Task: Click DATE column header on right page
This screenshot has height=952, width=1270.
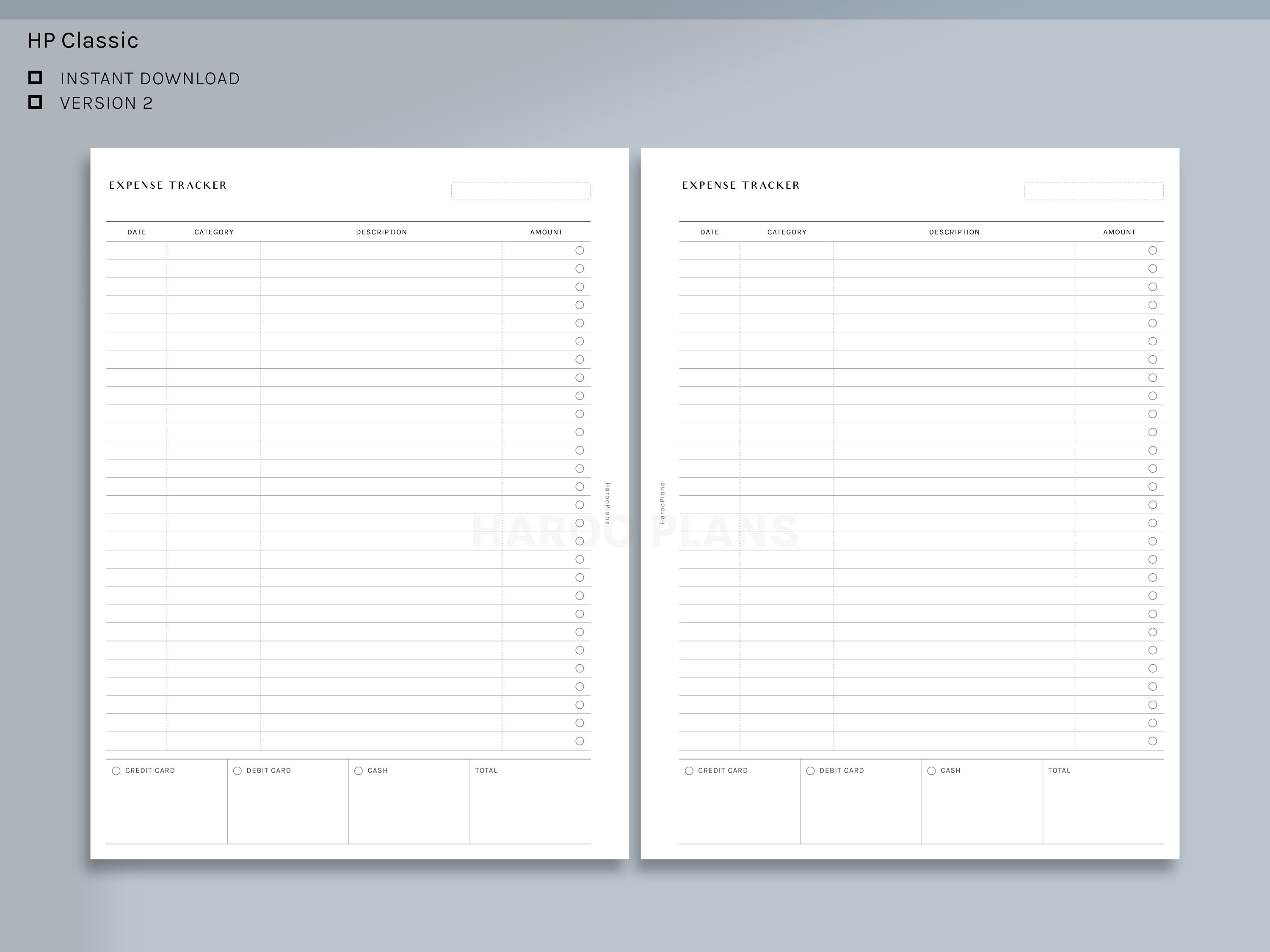Action: (x=710, y=232)
